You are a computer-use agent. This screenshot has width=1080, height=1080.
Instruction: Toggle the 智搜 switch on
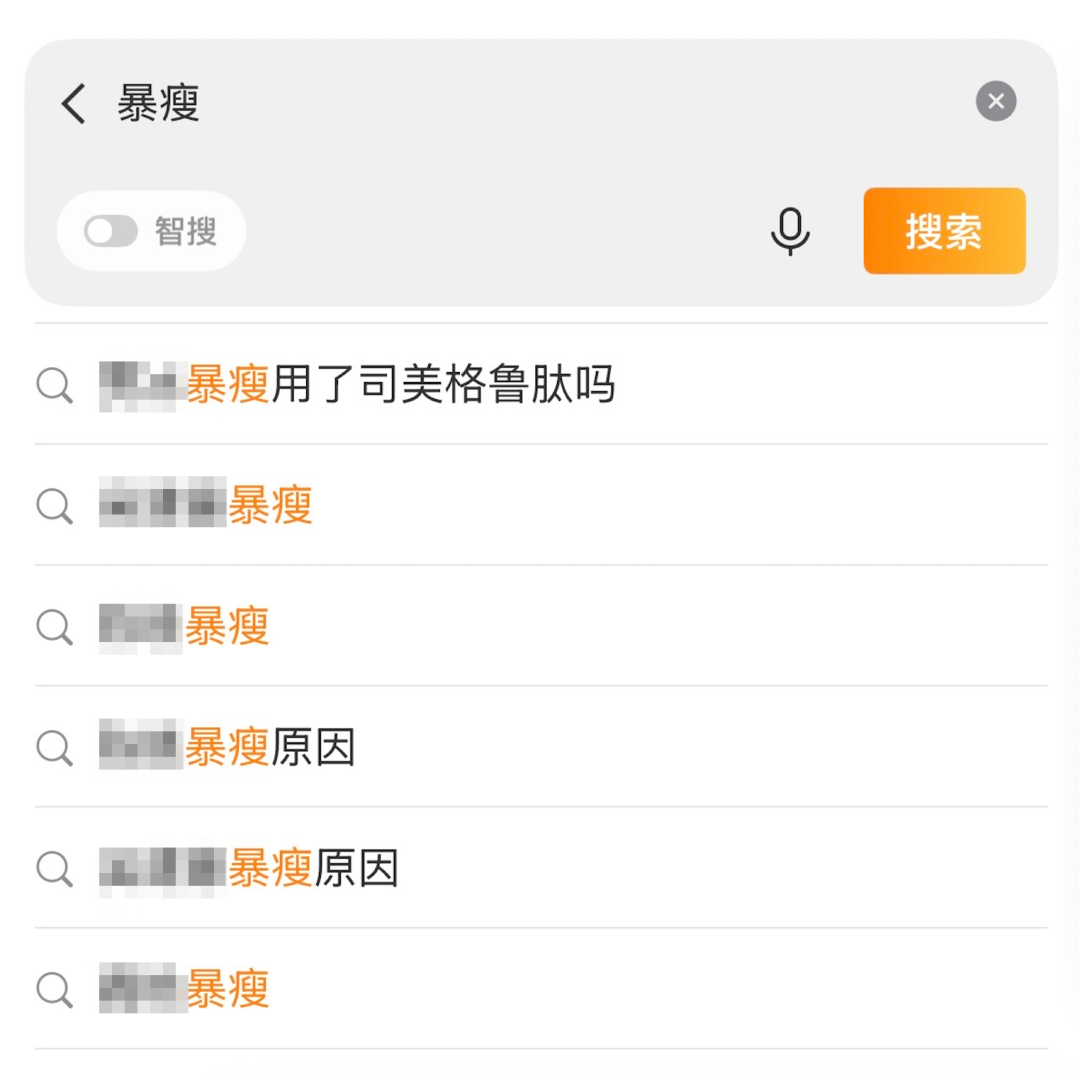(111, 232)
